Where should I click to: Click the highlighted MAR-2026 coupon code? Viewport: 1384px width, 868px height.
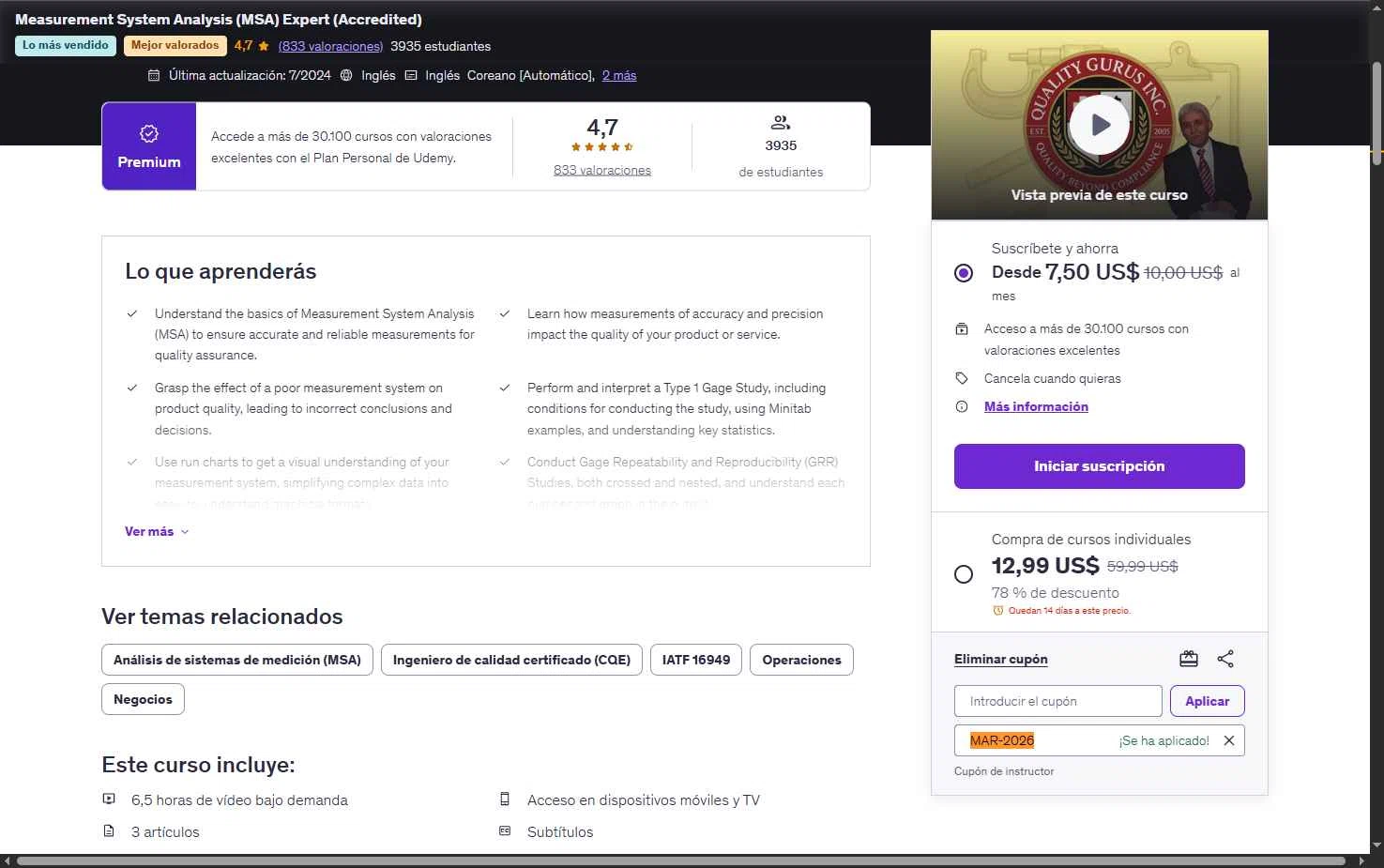[1002, 740]
